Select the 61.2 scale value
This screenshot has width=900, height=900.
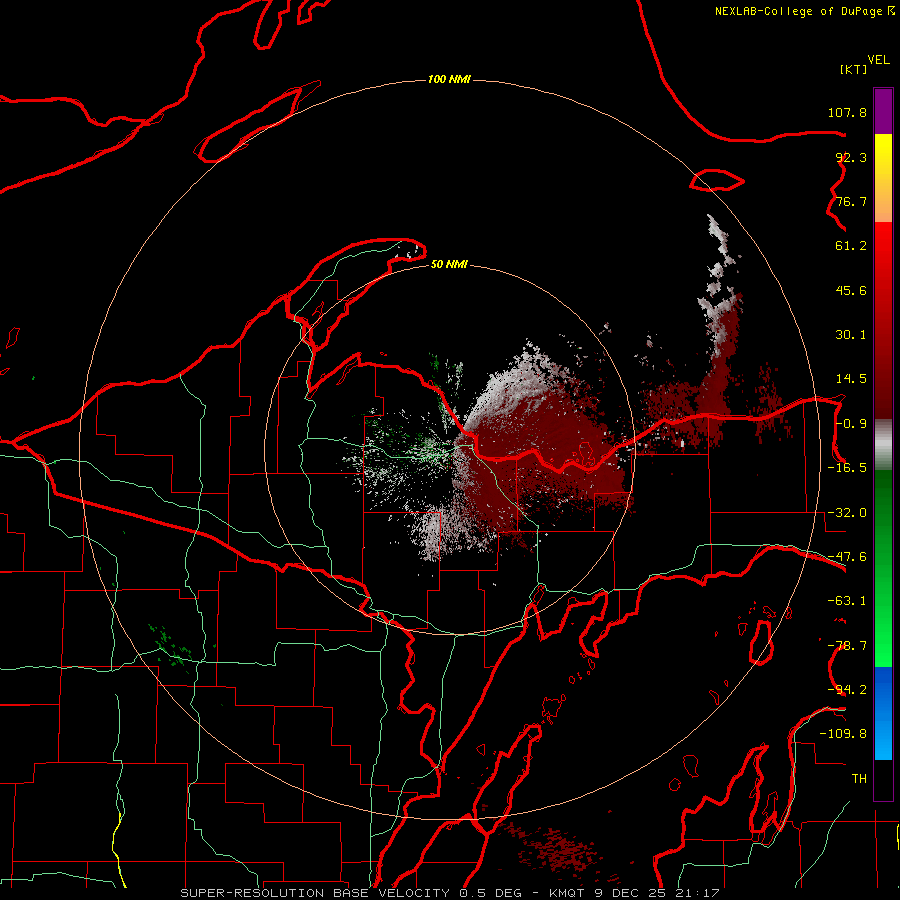pos(851,246)
